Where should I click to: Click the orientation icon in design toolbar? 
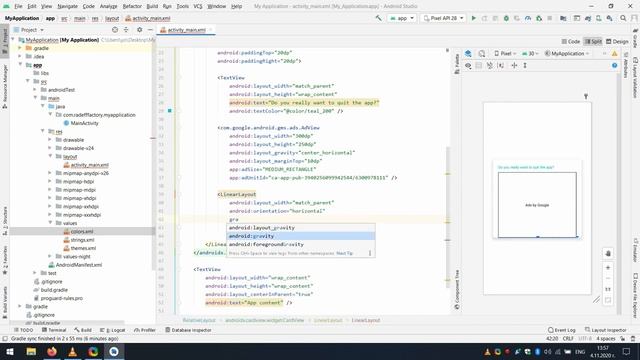482,53
